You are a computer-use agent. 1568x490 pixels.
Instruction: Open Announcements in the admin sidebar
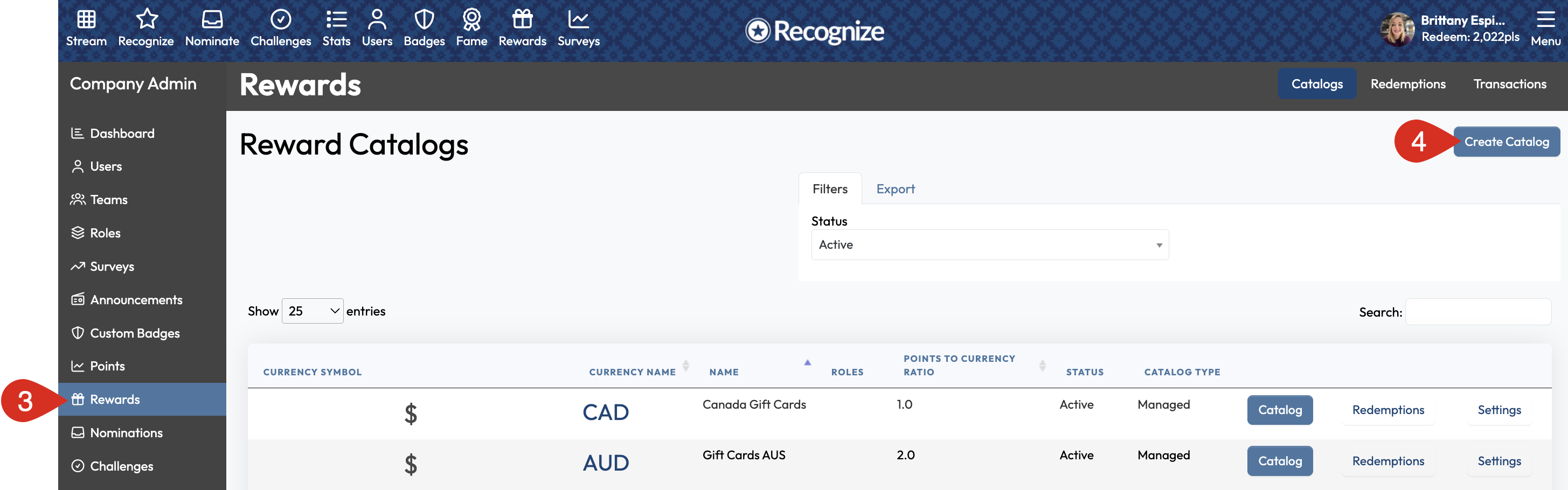tap(136, 300)
